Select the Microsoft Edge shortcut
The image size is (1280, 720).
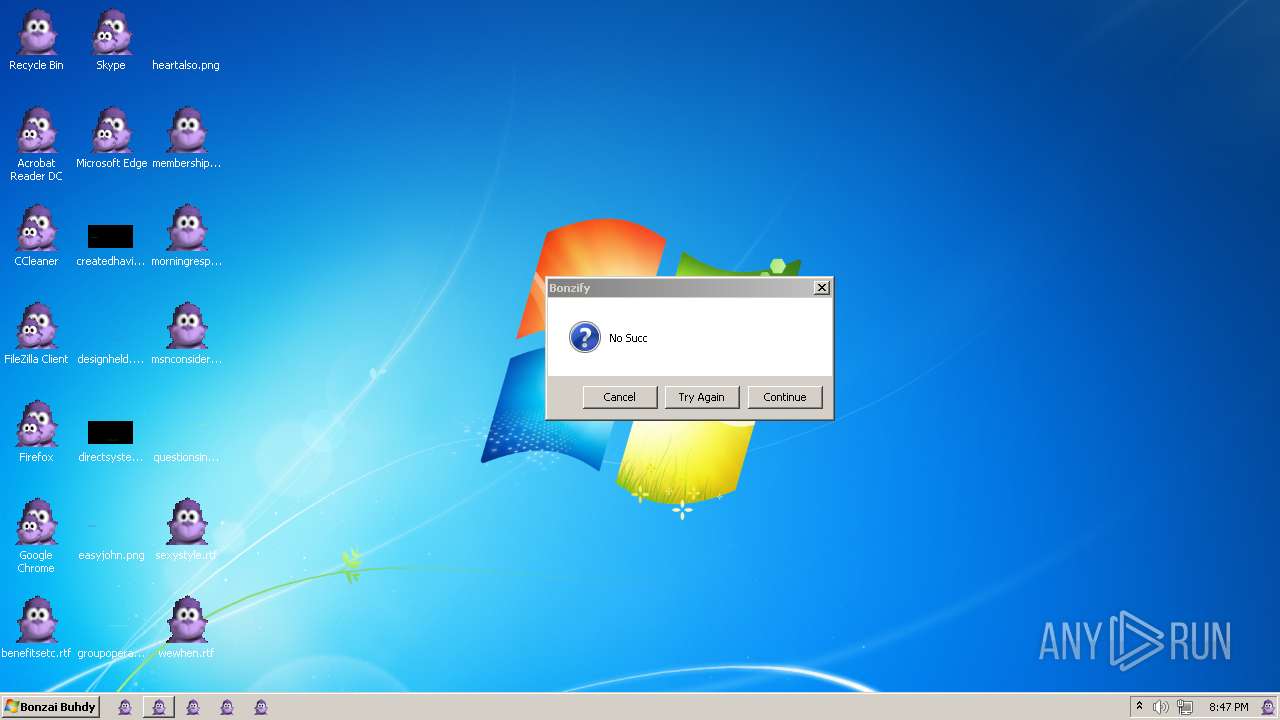(x=111, y=140)
